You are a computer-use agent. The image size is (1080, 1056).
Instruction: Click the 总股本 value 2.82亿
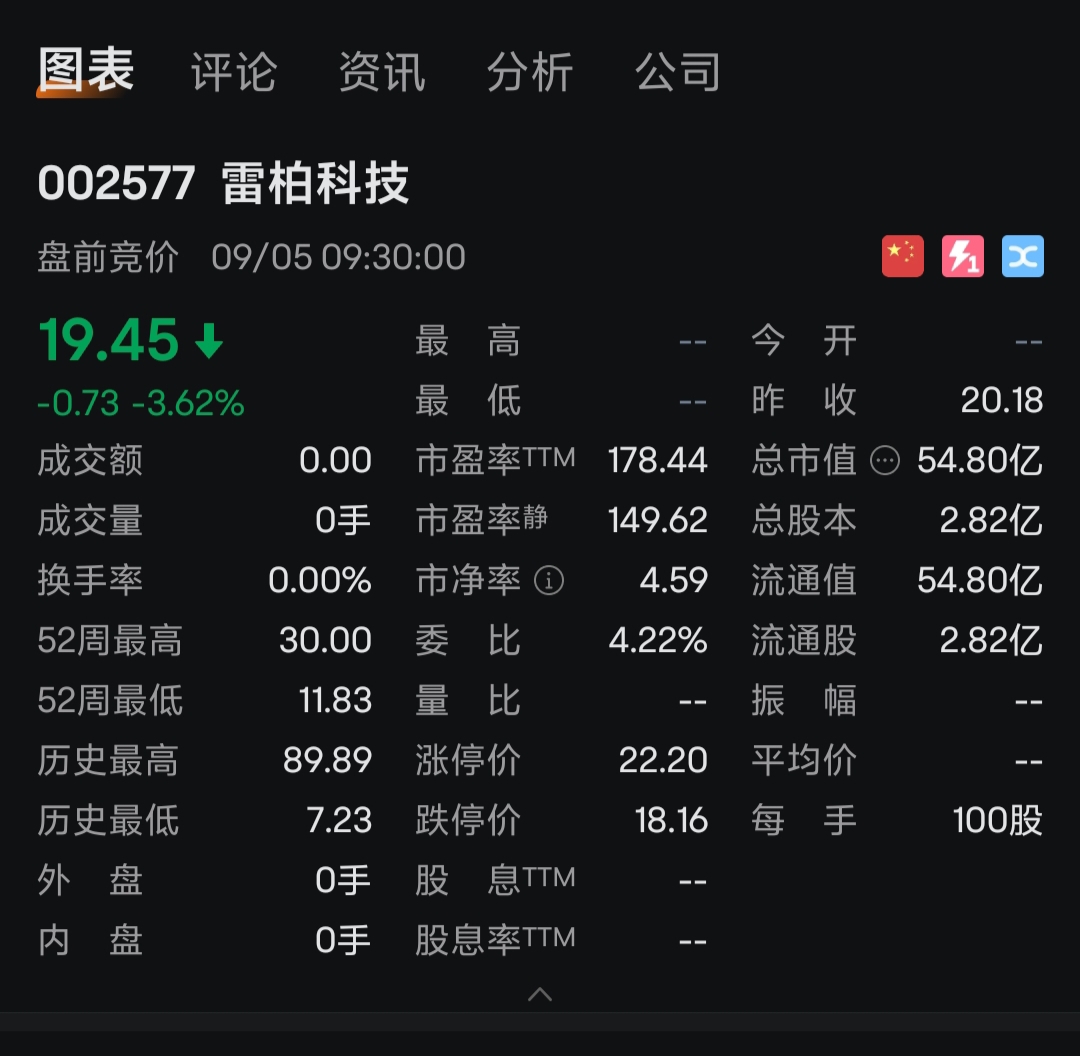(991, 520)
